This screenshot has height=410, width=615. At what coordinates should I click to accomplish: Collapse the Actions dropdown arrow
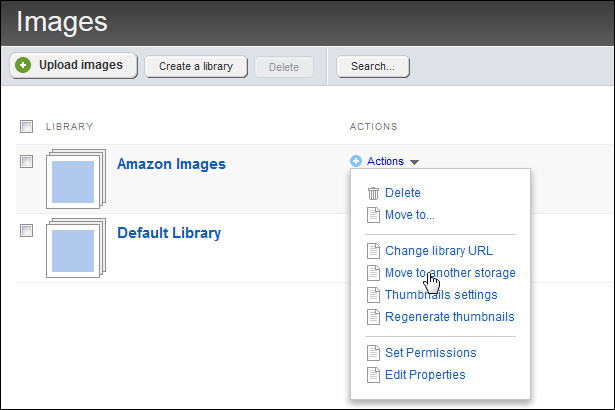(x=414, y=162)
